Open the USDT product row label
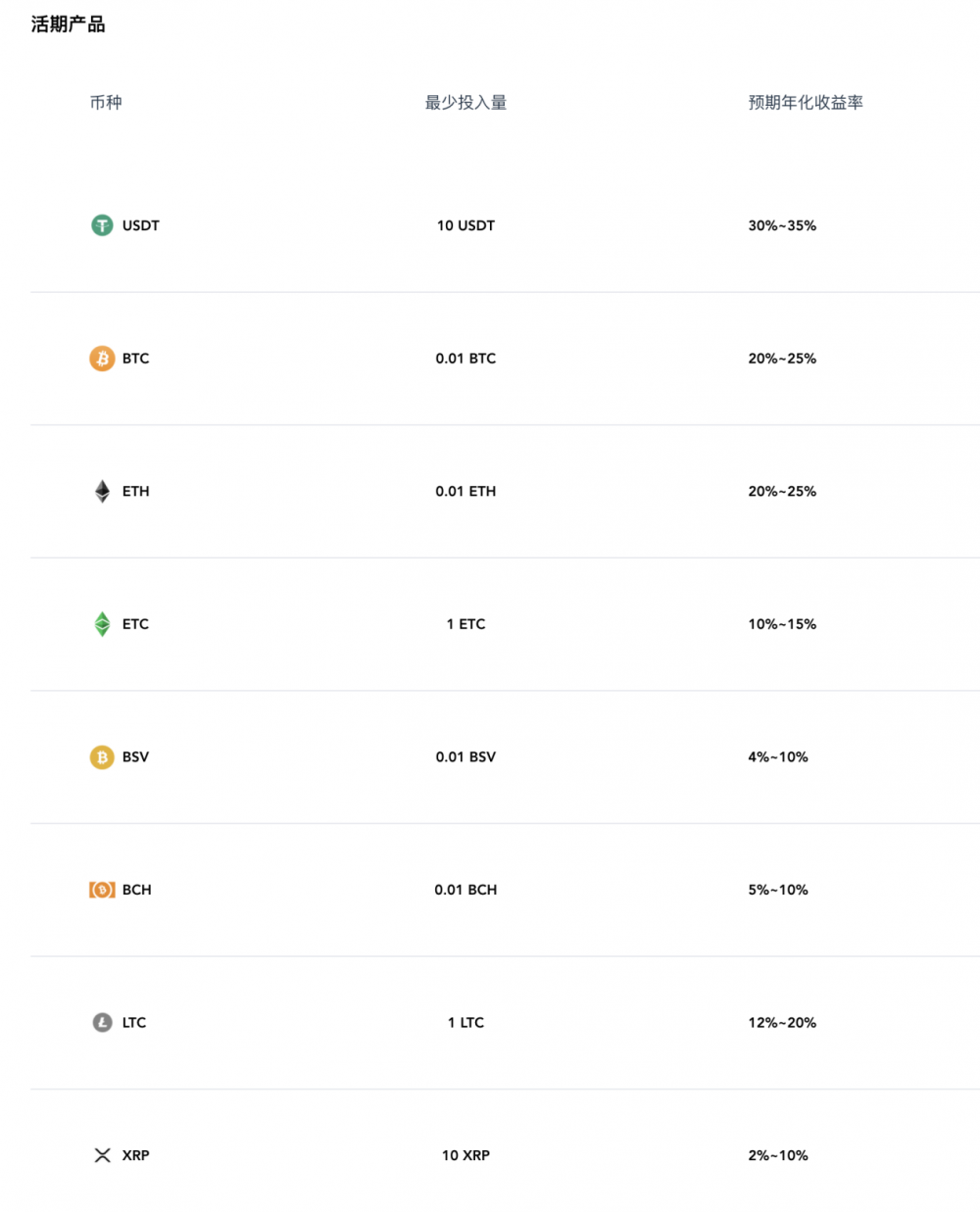This screenshot has height=1212, width=980. [140, 225]
